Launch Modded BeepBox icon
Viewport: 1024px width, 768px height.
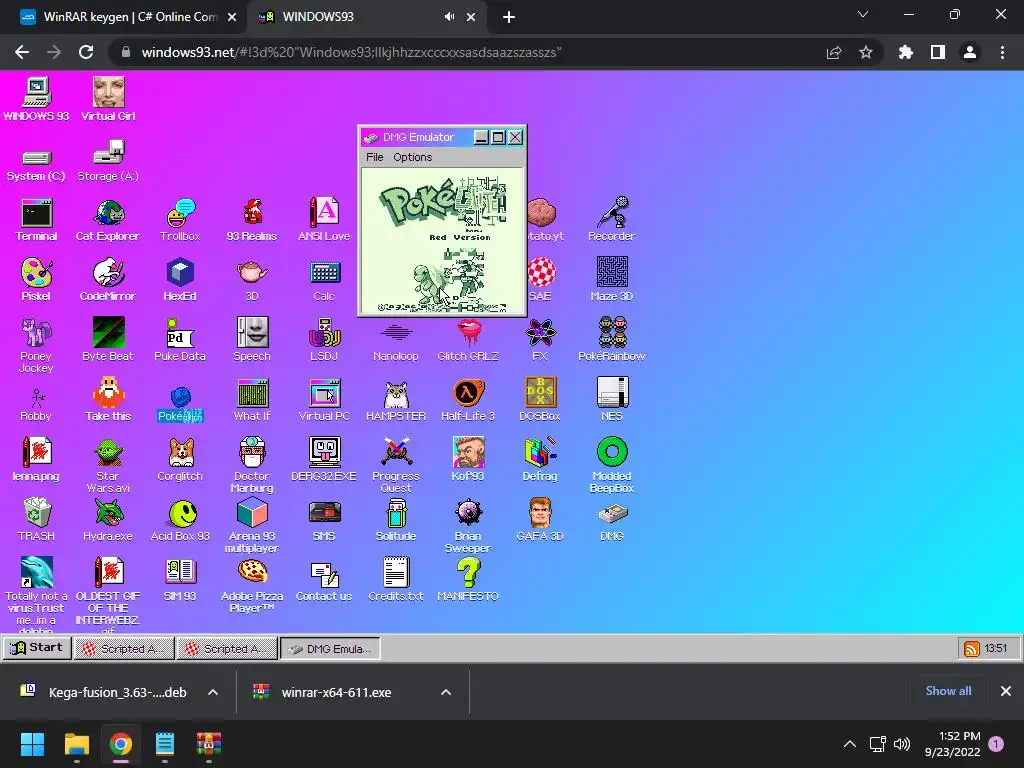coord(611,465)
